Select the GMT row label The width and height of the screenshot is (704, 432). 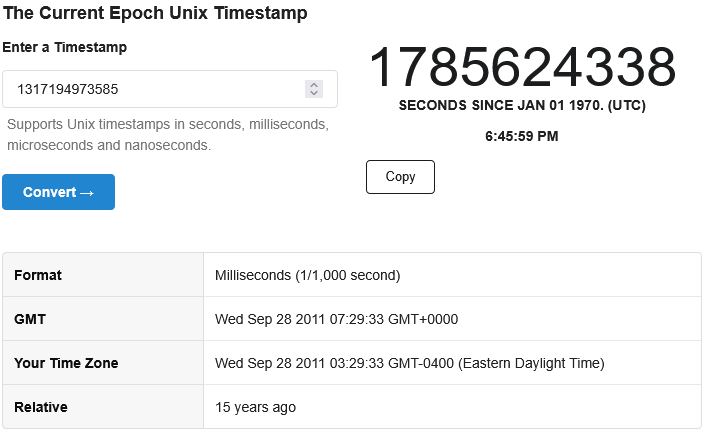(x=30, y=319)
